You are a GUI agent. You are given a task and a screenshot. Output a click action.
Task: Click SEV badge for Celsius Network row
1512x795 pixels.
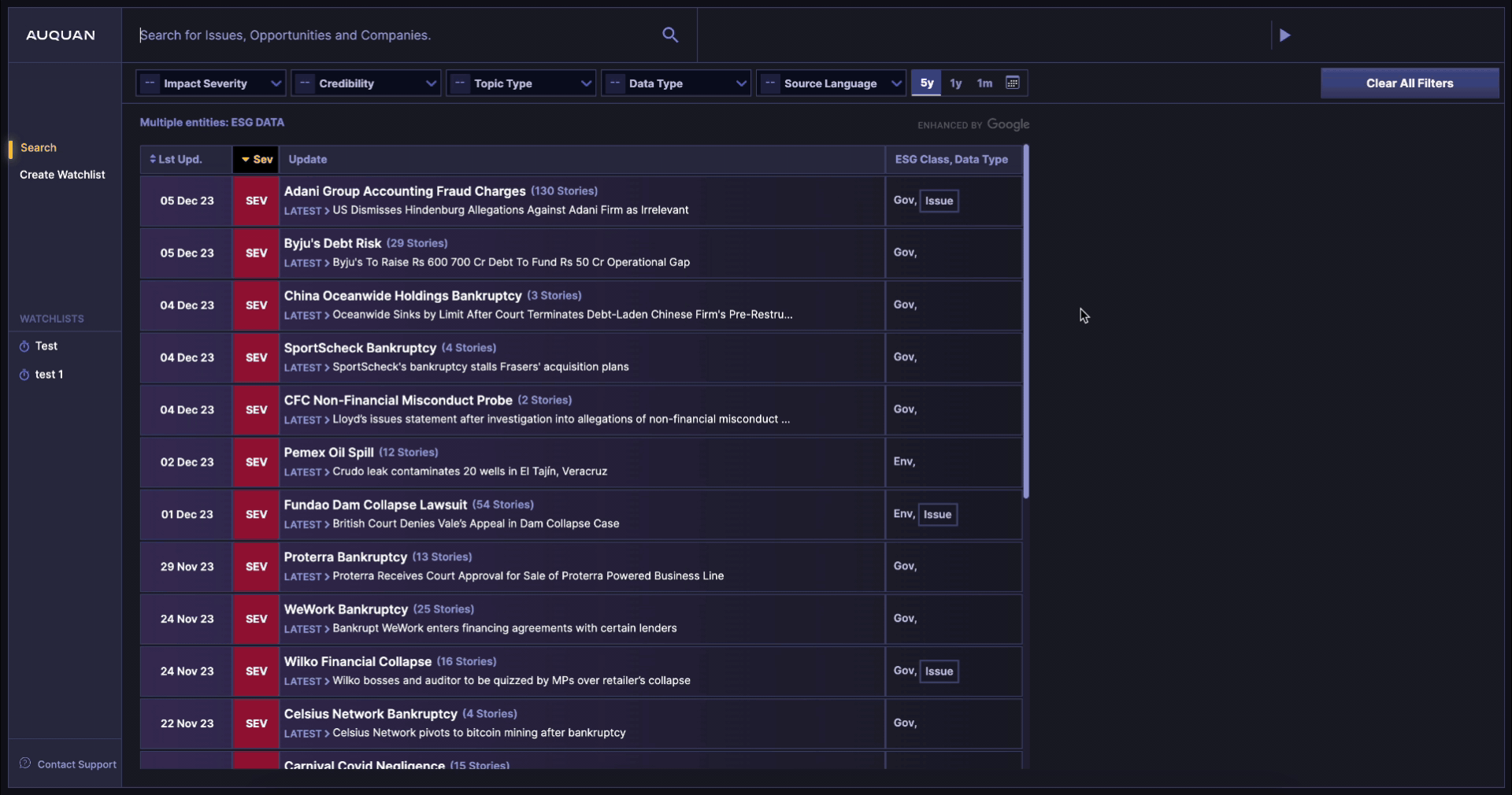coord(256,723)
